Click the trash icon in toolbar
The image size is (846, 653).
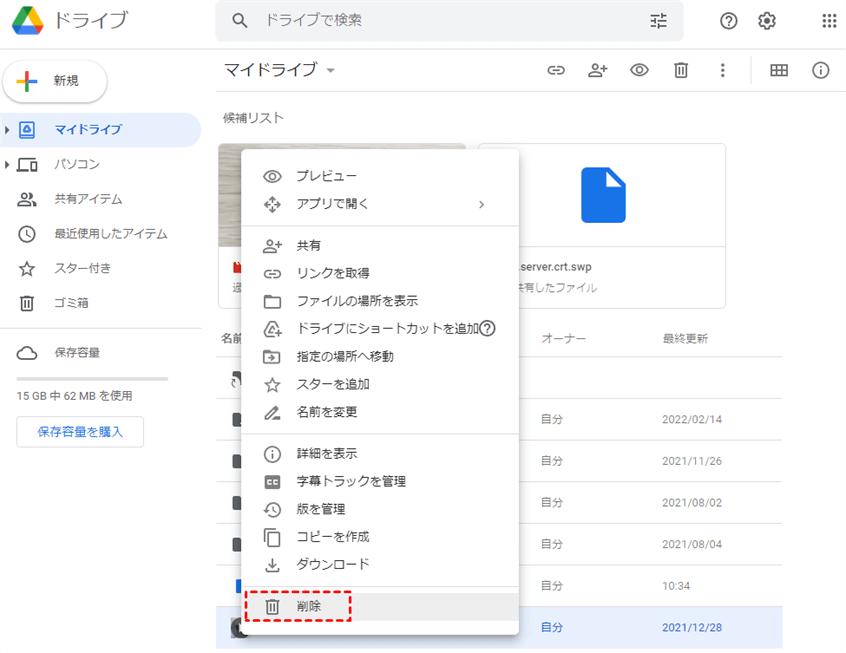[x=681, y=70]
